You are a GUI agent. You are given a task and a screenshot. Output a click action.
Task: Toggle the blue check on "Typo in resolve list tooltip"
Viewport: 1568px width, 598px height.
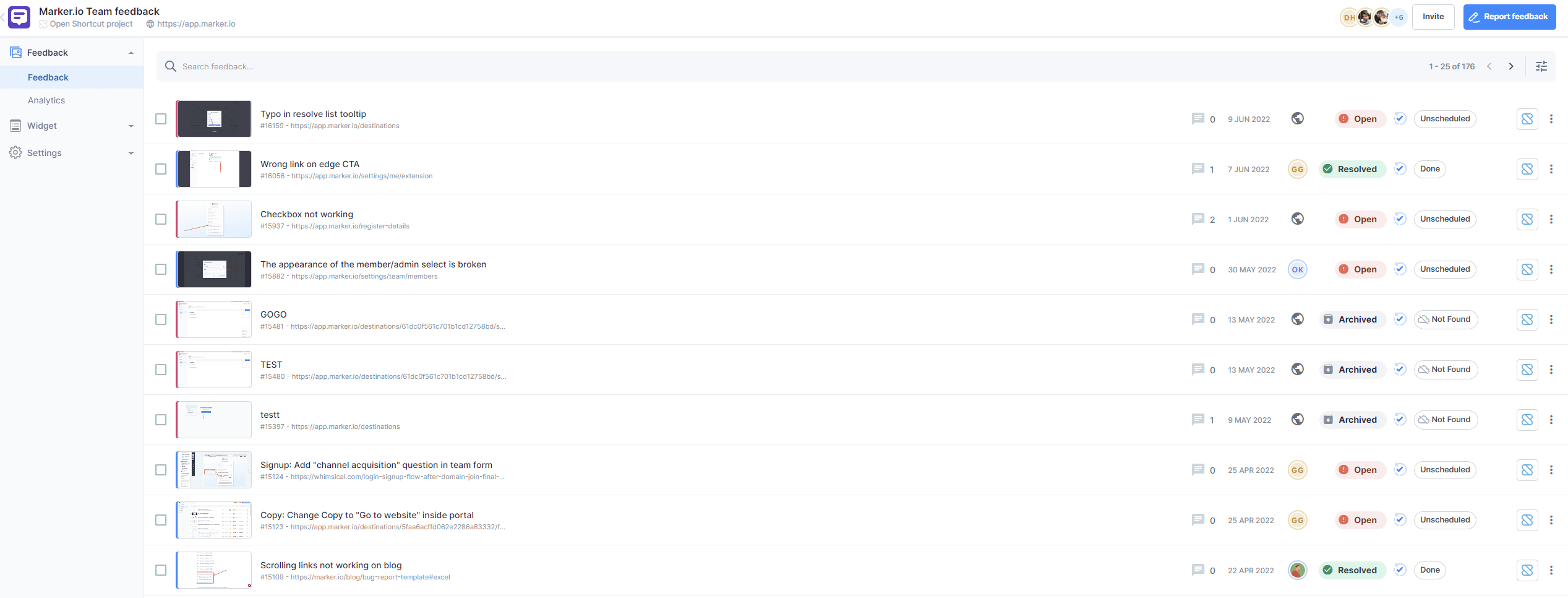point(1400,118)
